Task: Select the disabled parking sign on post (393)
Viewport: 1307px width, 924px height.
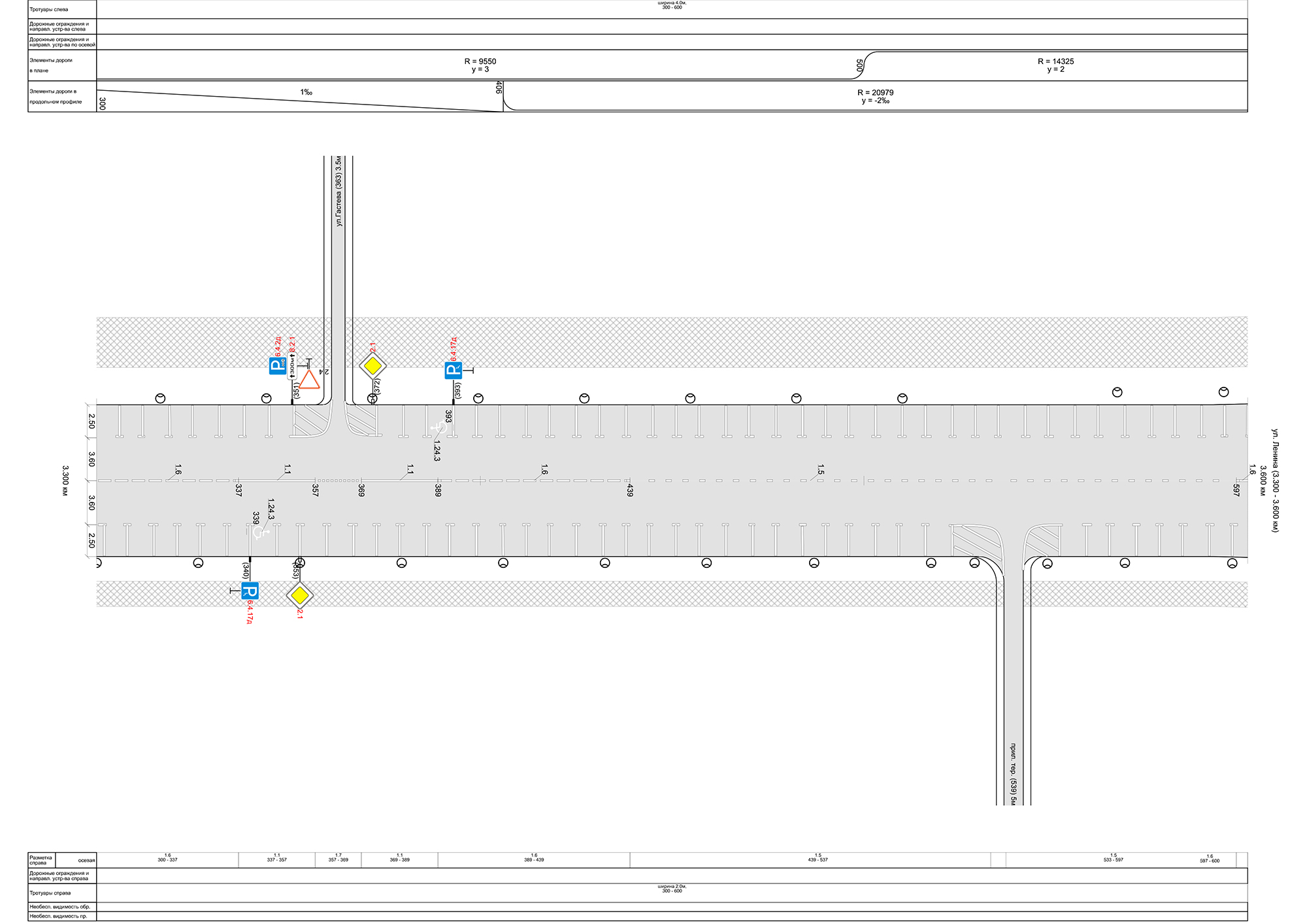Action: (x=454, y=371)
